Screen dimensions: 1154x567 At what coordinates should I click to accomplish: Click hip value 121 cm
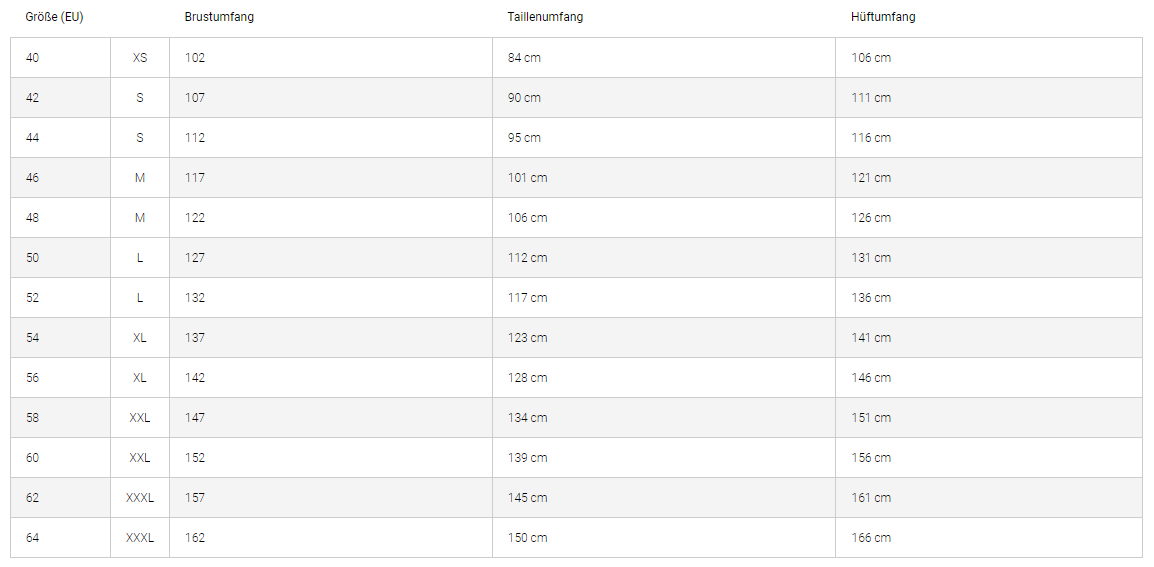871,177
